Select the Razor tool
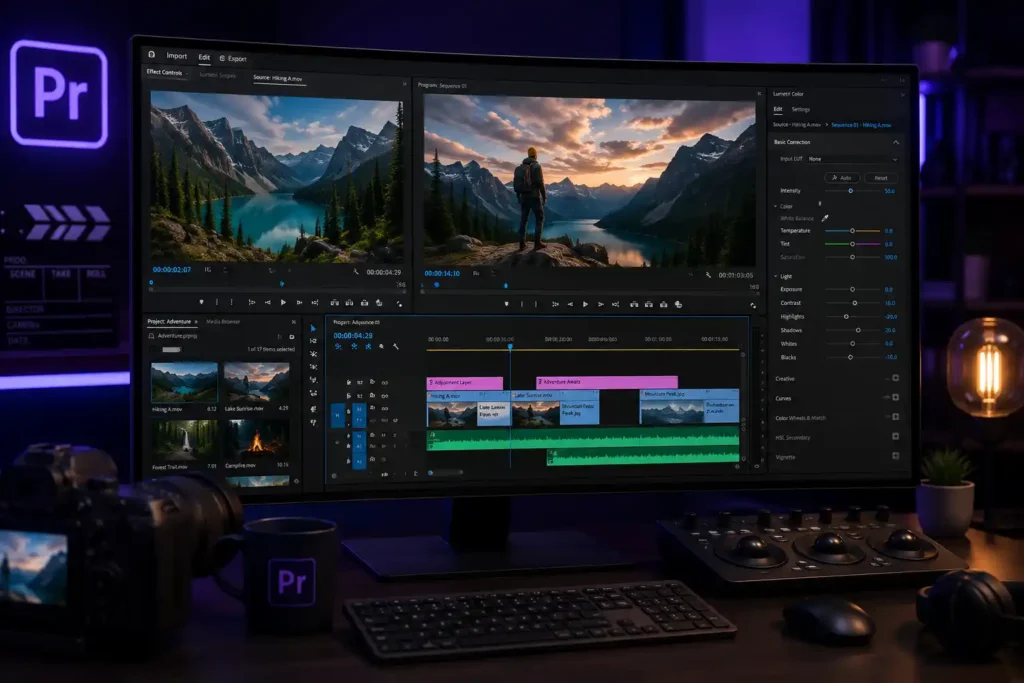 [313, 367]
